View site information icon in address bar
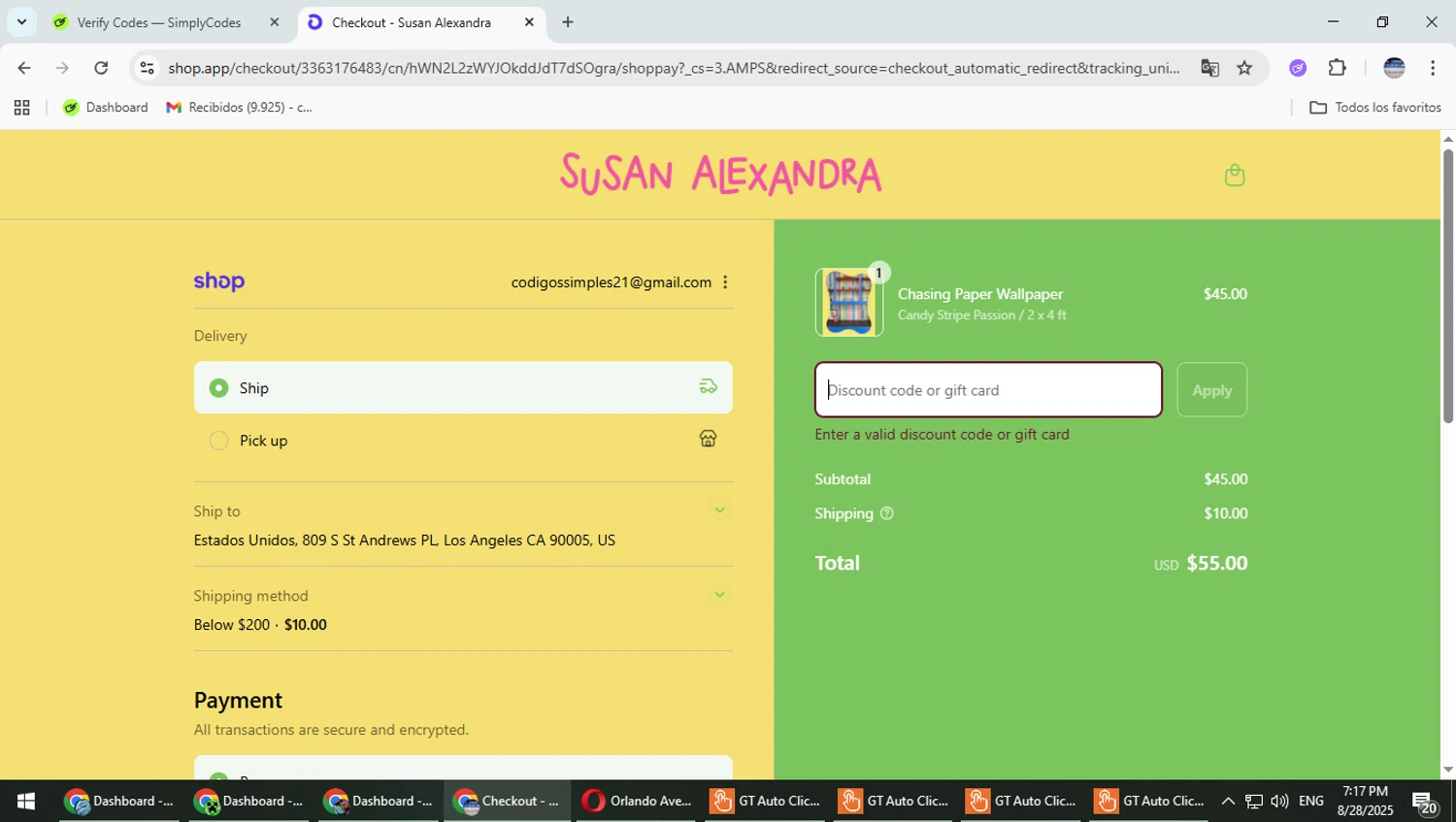Screen dimensions: 1456x822 pyautogui.click(x=147, y=68)
